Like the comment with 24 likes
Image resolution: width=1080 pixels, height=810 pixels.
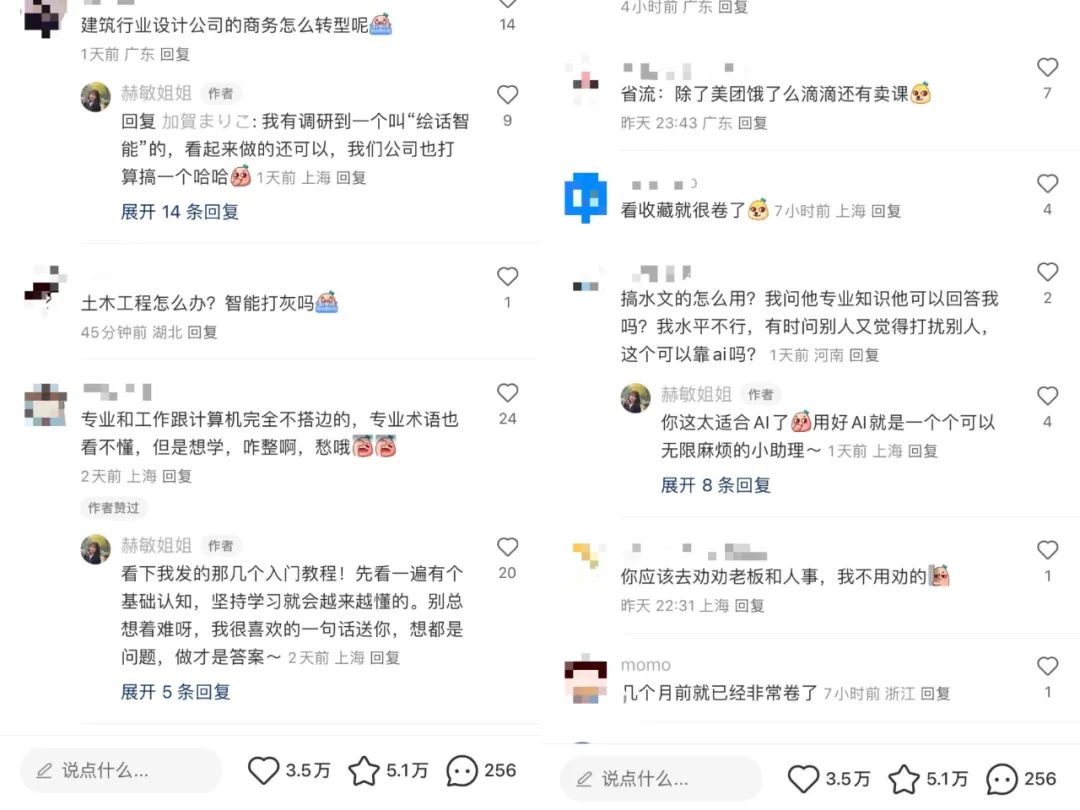508,393
